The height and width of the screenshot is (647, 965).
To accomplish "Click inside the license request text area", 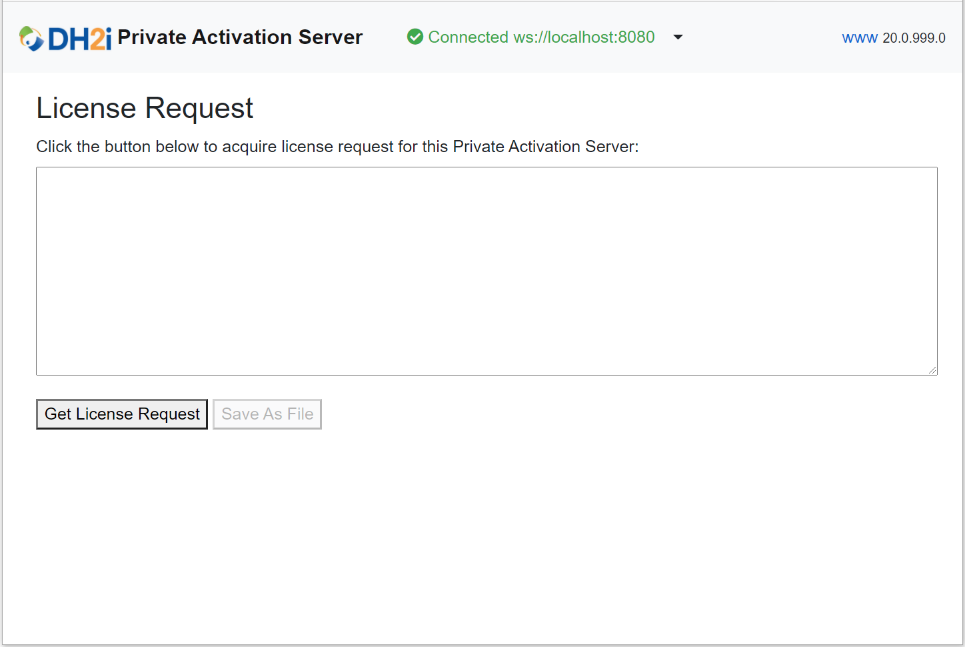I will (487, 270).
